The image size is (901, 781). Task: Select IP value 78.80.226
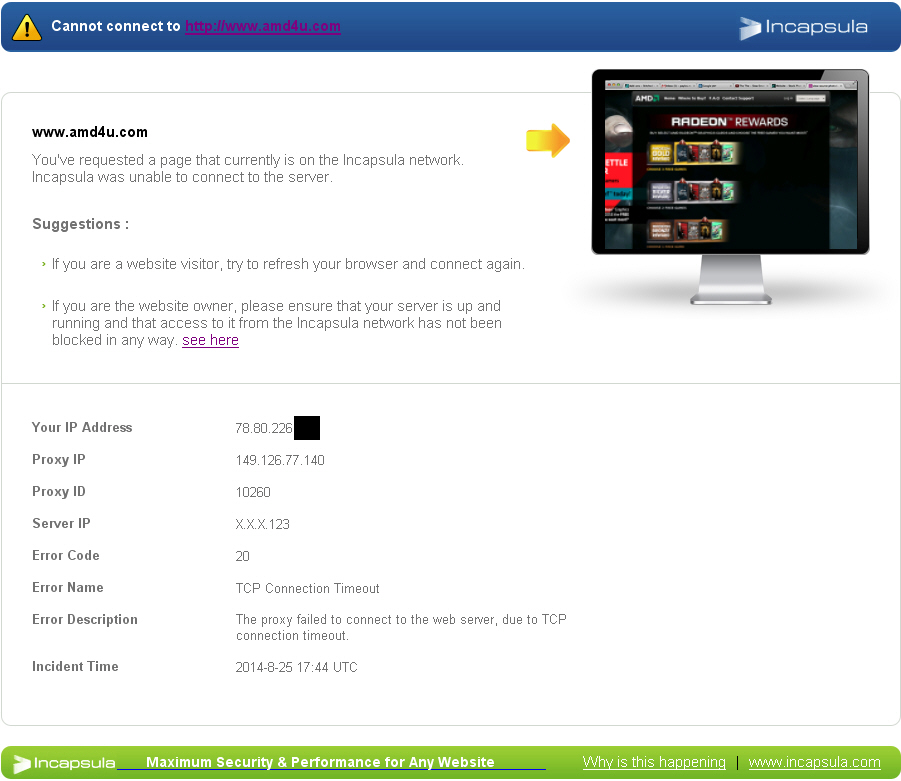point(264,428)
